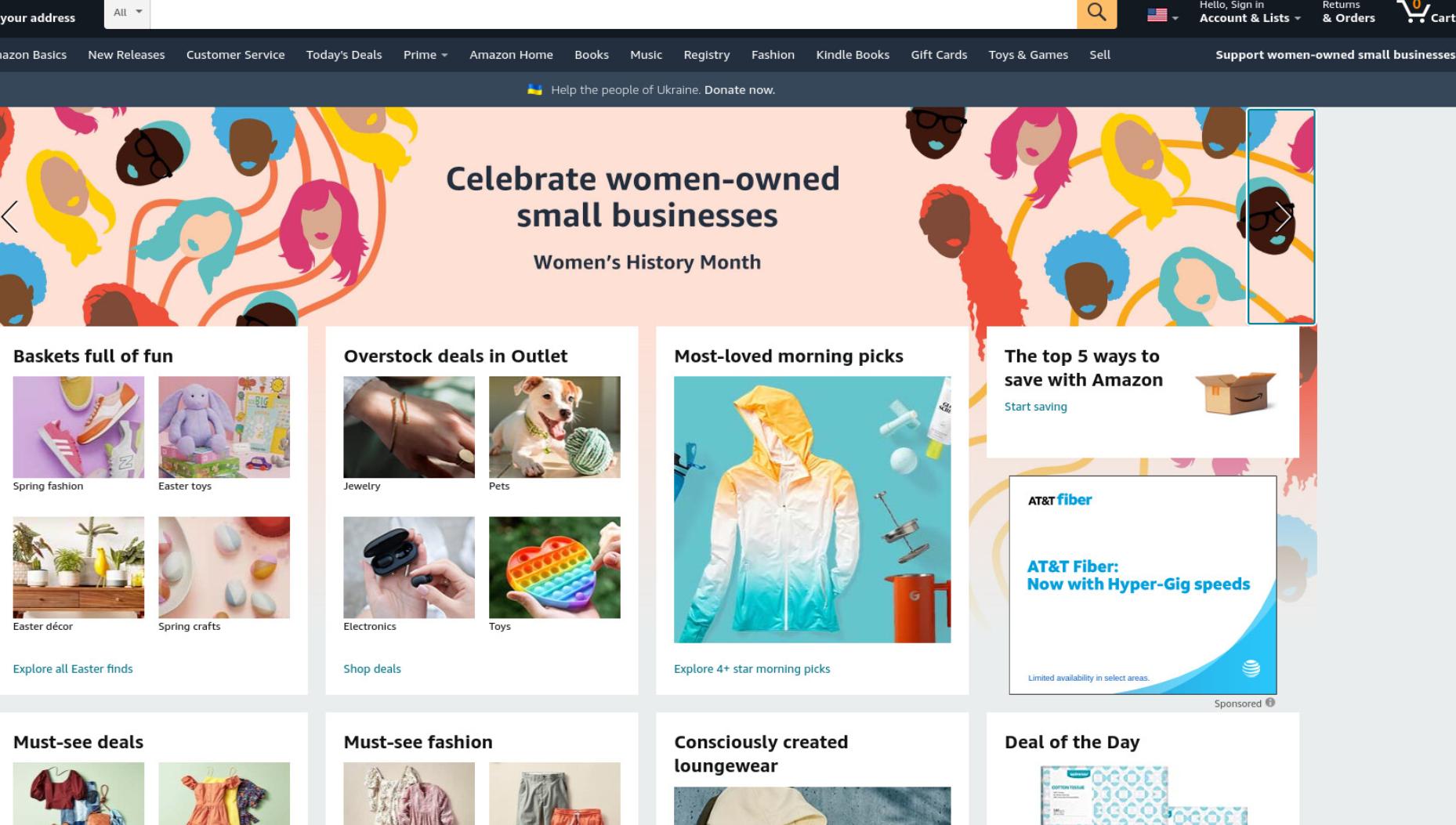This screenshot has width=1456, height=825.
Task: Click the Sponsored info icon
Action: [1270, 703]
